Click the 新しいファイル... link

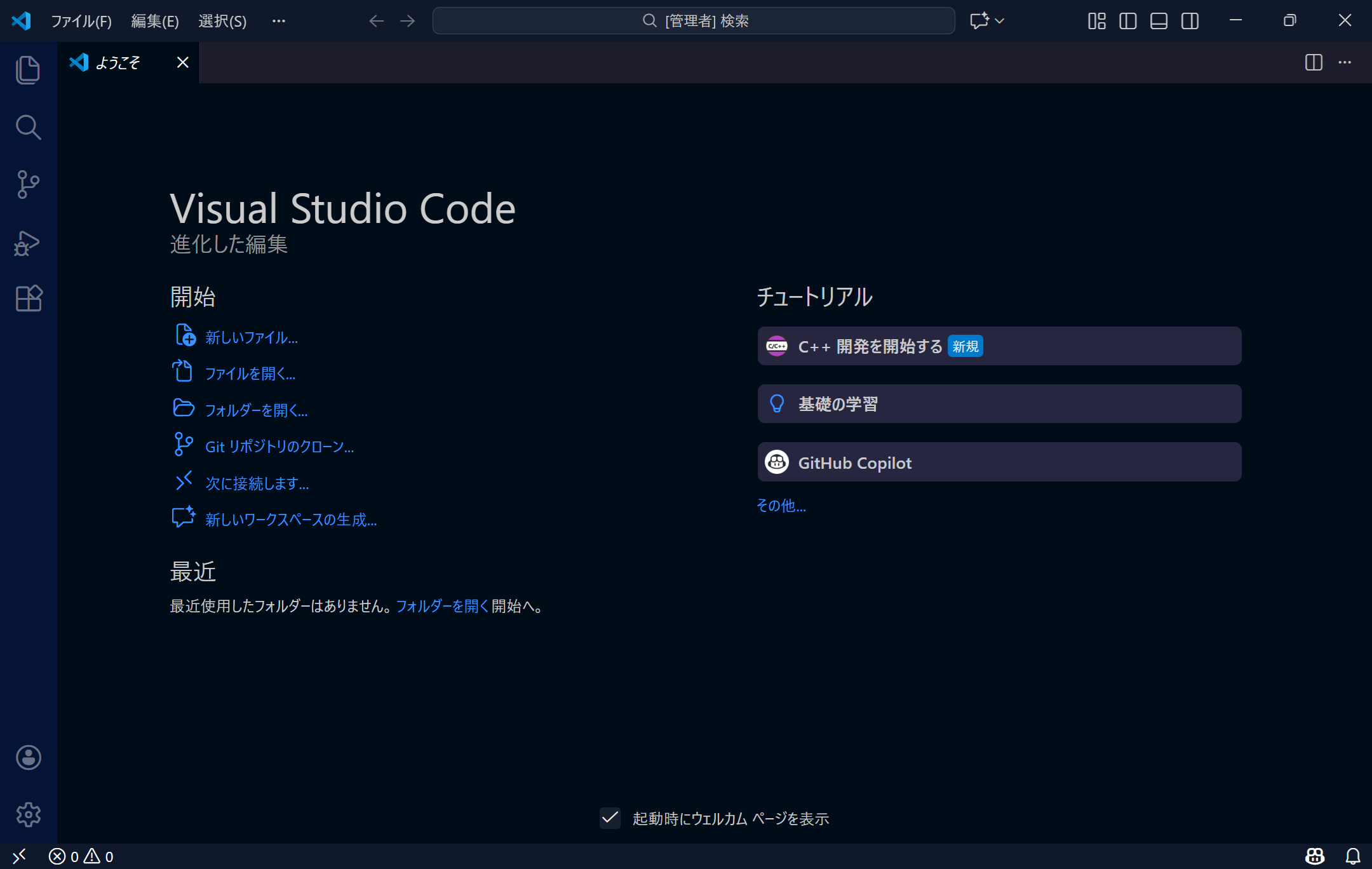tap(252, 337)
